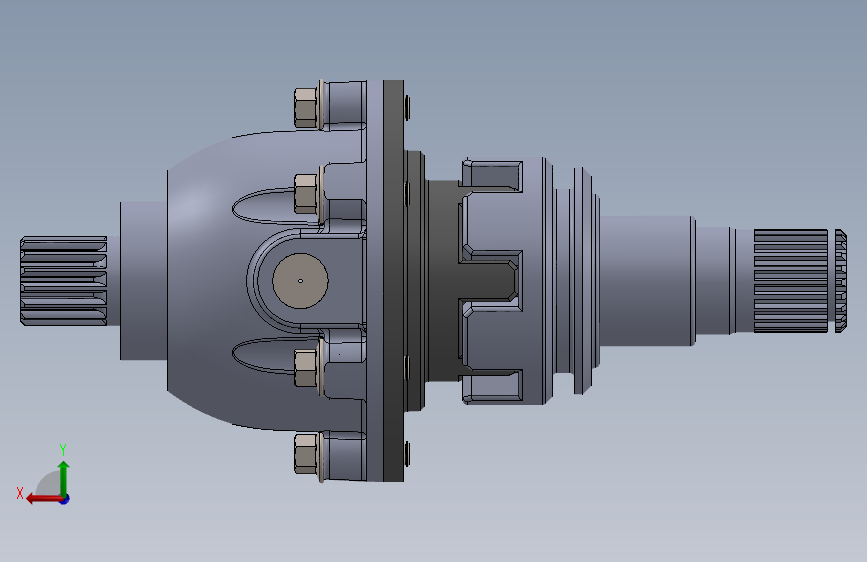Click the blue Z origin ball of triad
Viewport: 867px width, 562px height.
[65, 499]
